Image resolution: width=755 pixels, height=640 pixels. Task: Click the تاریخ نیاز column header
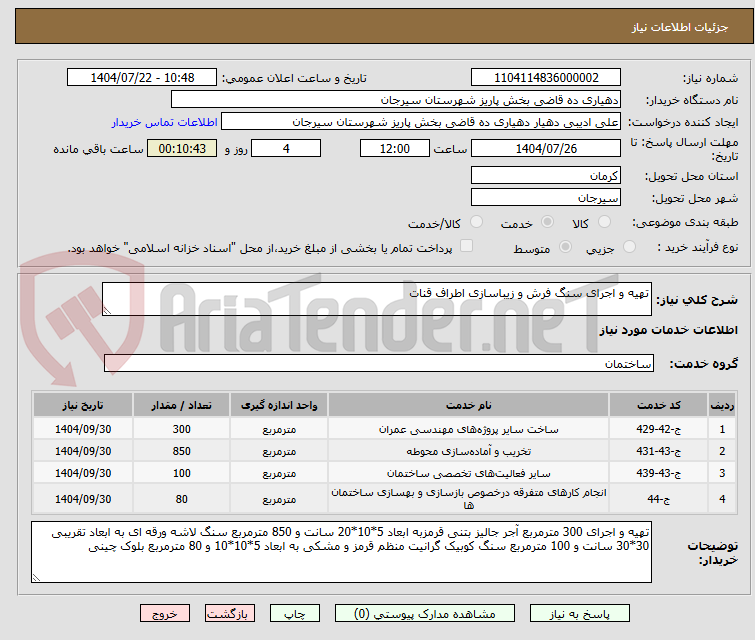(x=83, y=405)
